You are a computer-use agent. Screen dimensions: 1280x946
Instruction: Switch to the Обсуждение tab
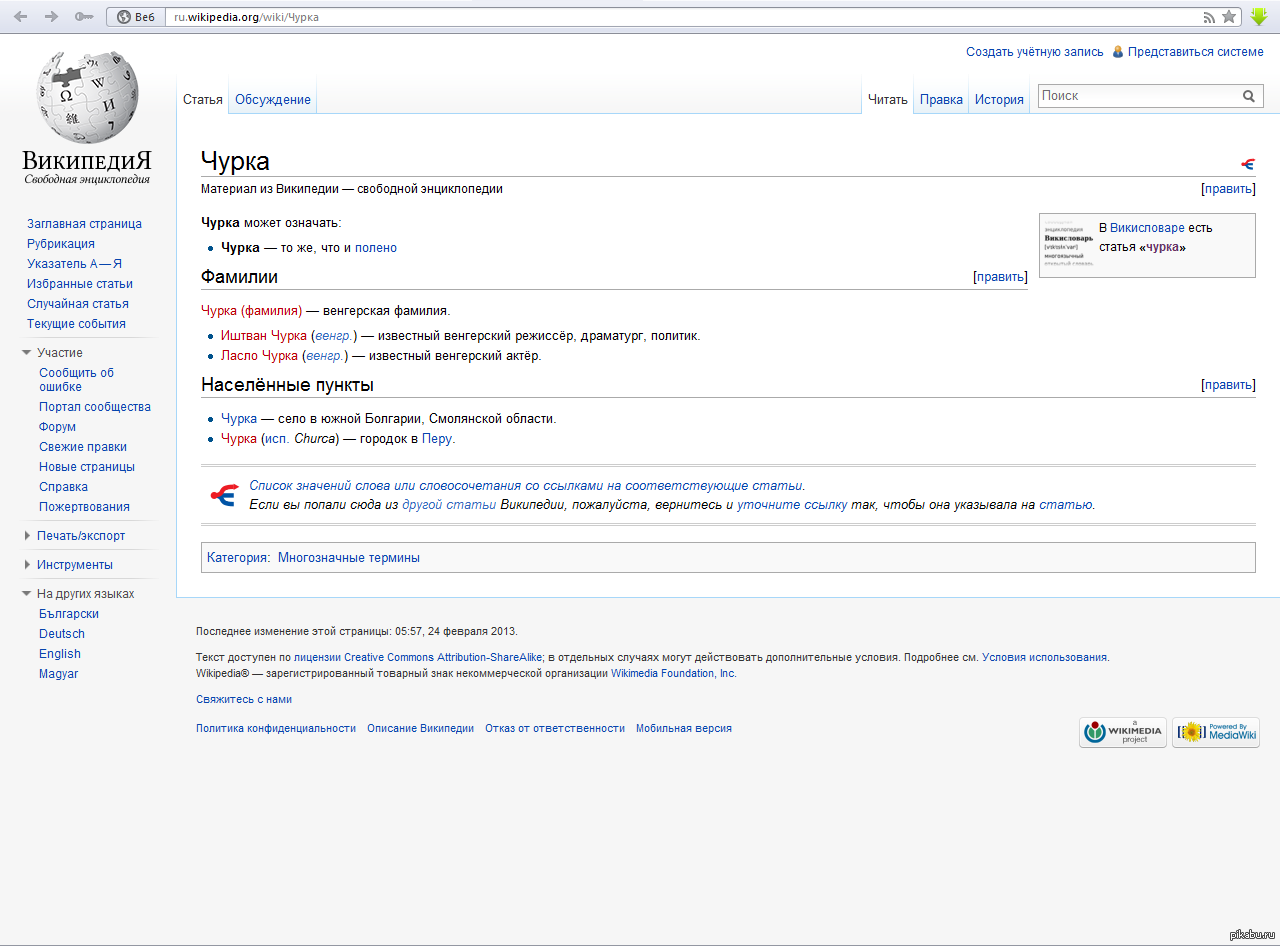coord(273,100)
